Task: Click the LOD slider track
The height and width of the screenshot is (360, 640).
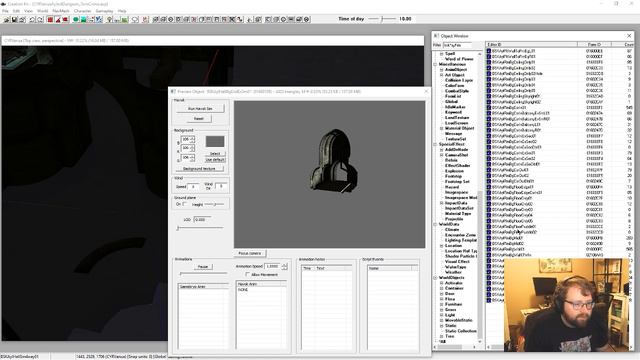Action: coord(200,228)
